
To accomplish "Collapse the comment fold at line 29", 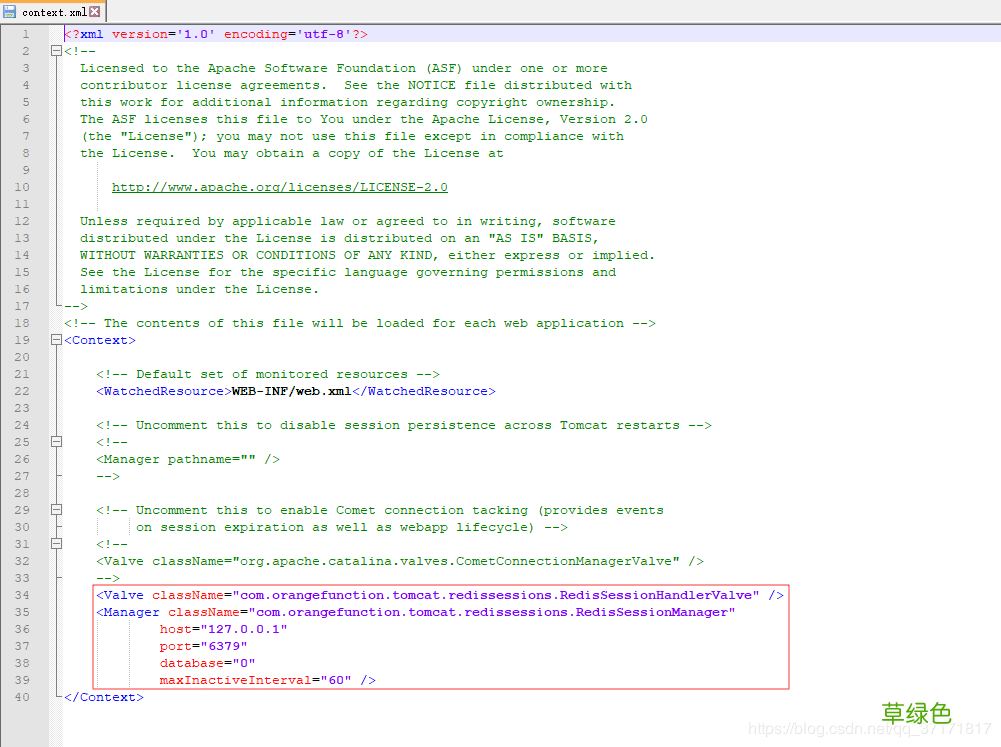I will coord(56,509).
